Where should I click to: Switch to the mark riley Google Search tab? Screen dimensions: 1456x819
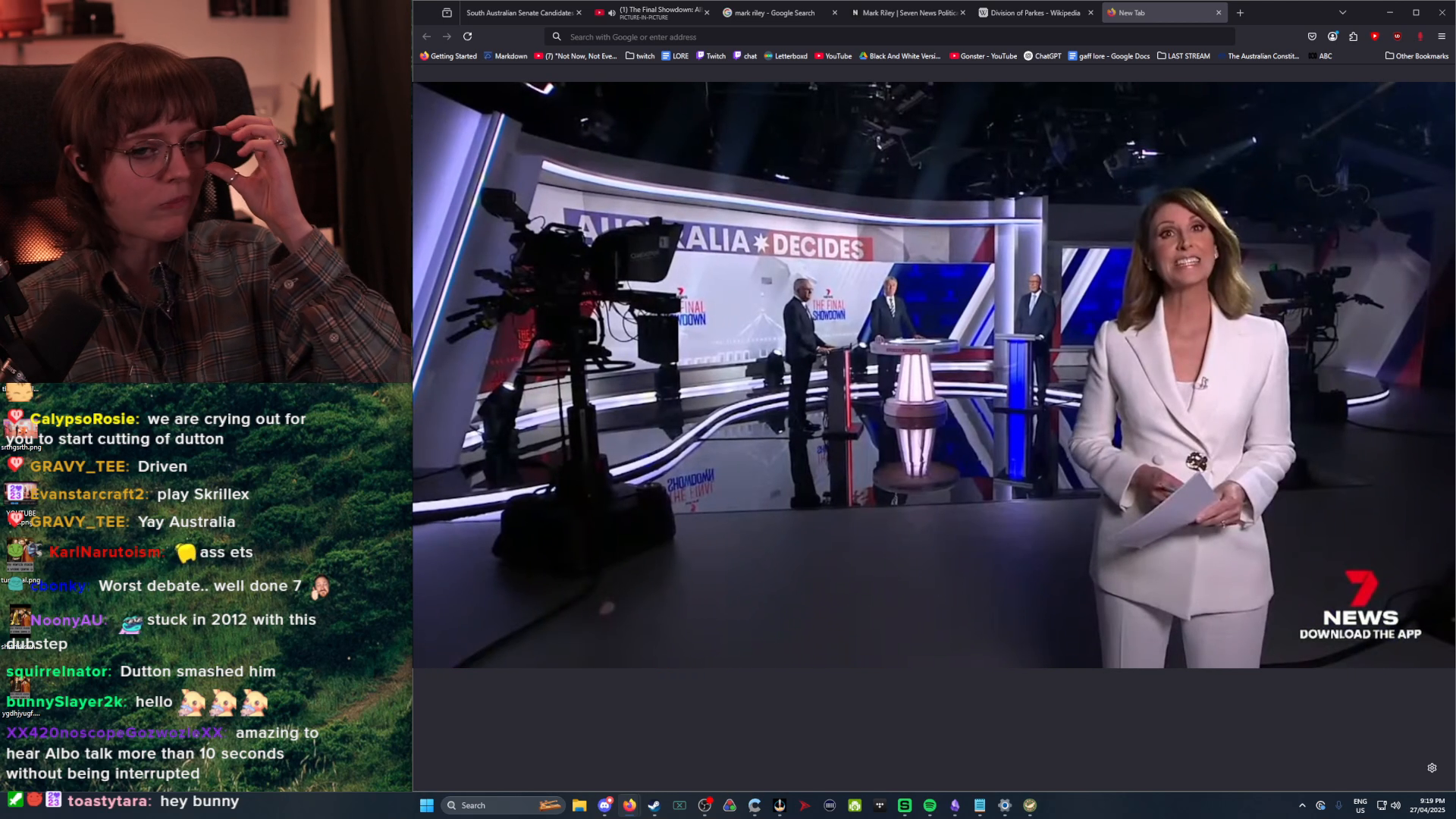(773, 12)
